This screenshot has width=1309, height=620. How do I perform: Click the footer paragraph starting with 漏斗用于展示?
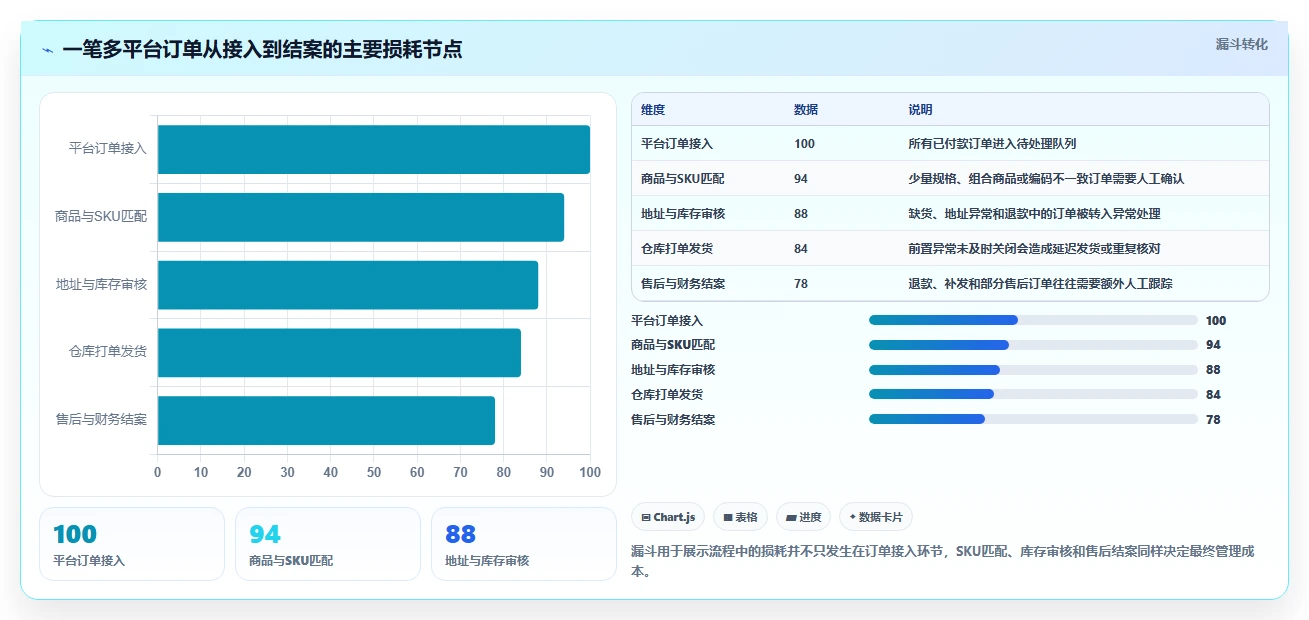click(x=943, y=562)
